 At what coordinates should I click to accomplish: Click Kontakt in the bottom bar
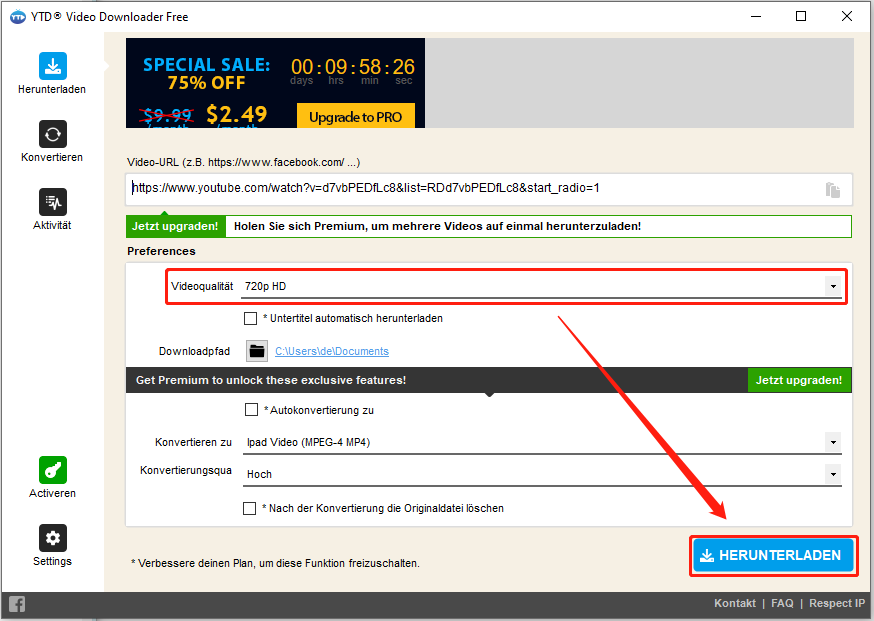[735, 603]
